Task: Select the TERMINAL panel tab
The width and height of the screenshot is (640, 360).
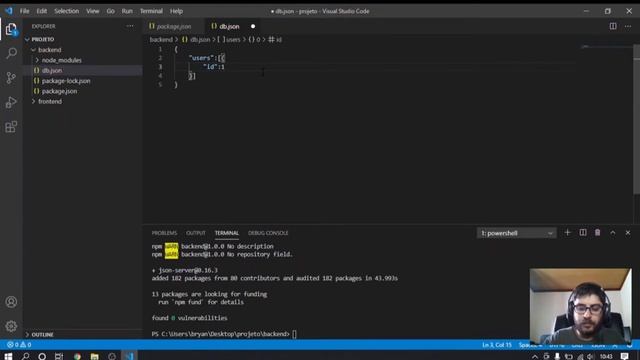Action: tap(227, 233)
